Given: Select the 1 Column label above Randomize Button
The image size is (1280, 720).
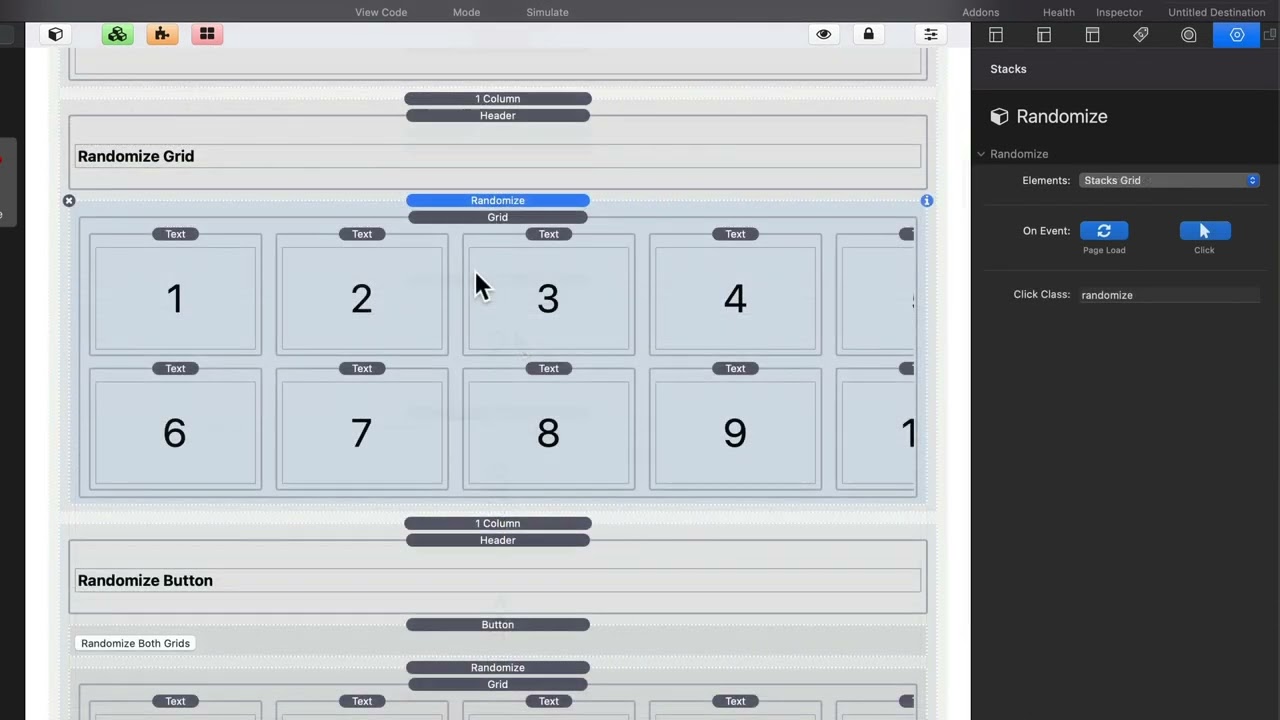Looking at the screenshot, I should click(498, 523).
